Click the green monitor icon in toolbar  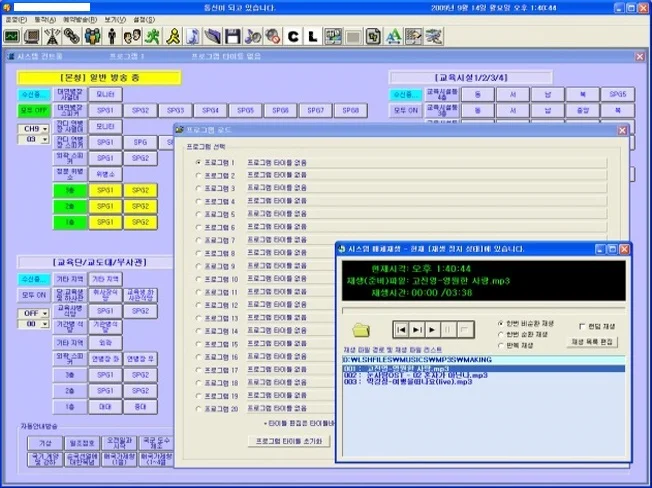12,36
